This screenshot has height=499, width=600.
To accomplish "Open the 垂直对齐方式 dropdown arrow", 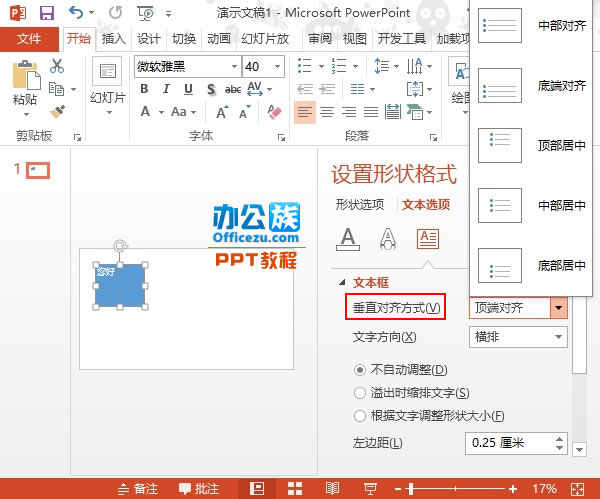I will click(558, 307).
